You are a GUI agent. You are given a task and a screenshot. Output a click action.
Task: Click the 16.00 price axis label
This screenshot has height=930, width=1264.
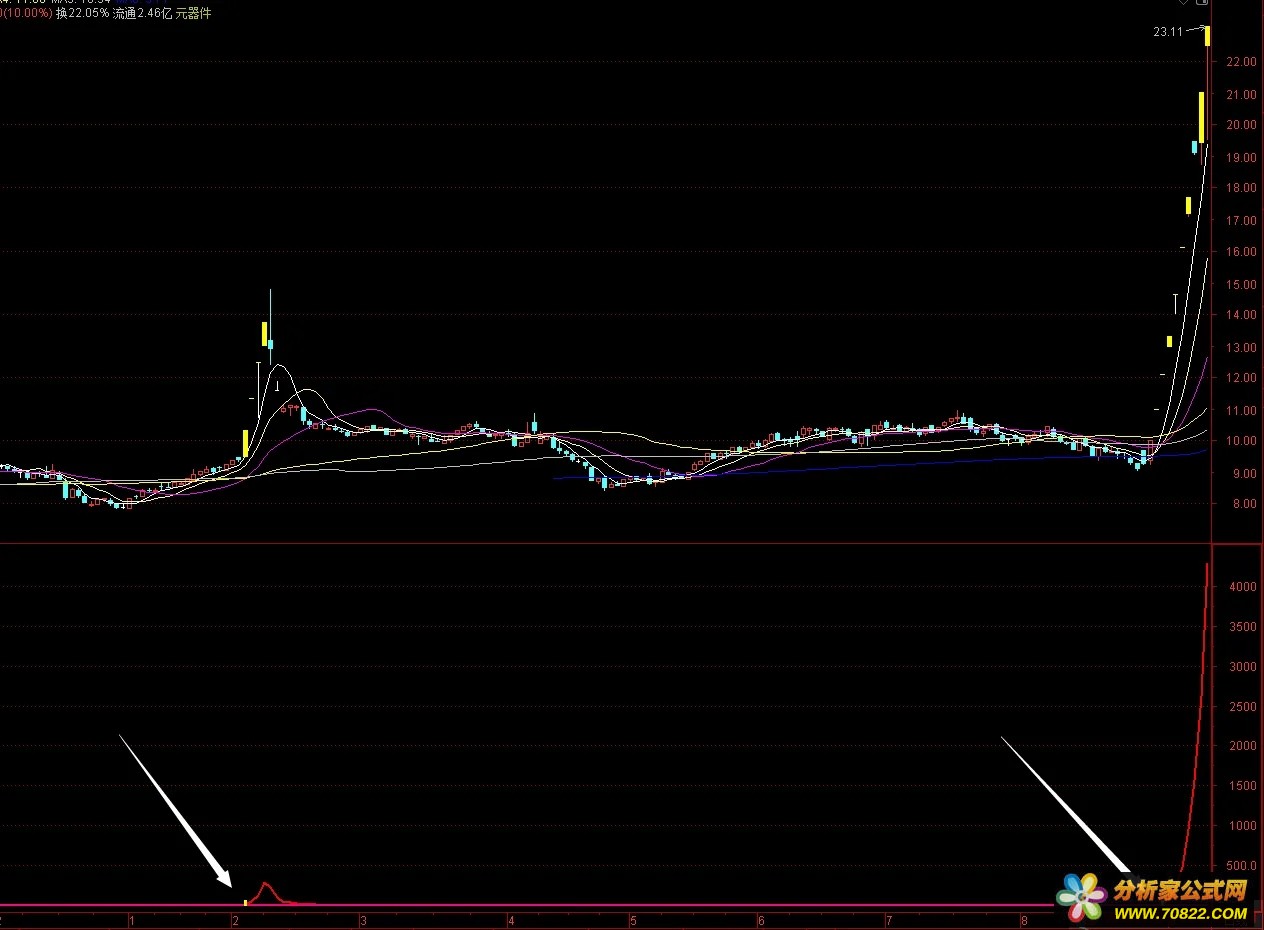[x=1241, y=253]
